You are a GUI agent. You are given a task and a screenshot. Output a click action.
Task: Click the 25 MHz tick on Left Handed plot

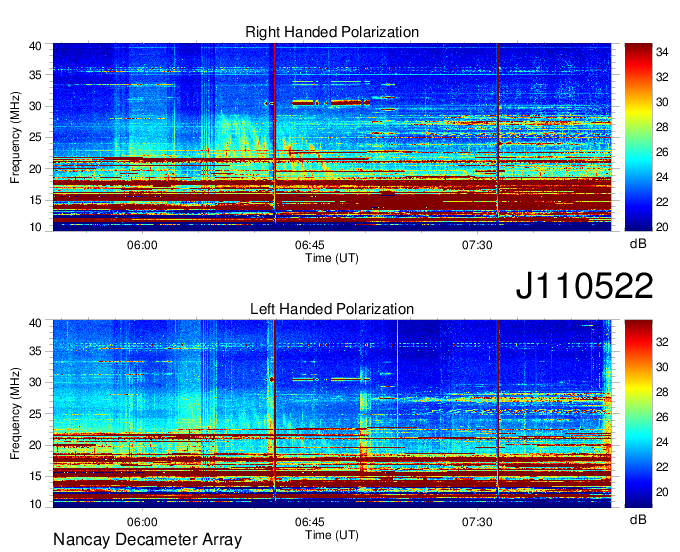(35, 414)
